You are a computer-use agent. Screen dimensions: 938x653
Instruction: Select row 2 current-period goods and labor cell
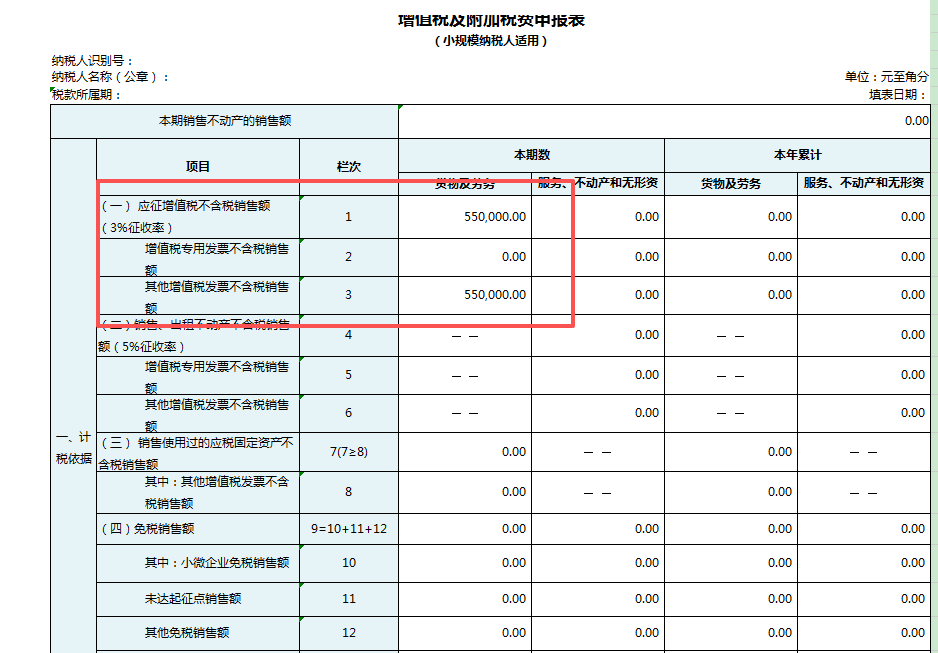click(465, 257)
